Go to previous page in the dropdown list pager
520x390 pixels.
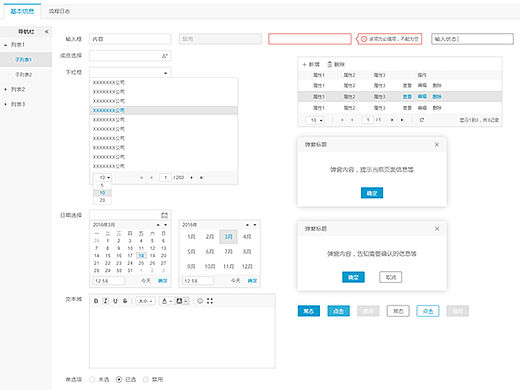[151, 178]
